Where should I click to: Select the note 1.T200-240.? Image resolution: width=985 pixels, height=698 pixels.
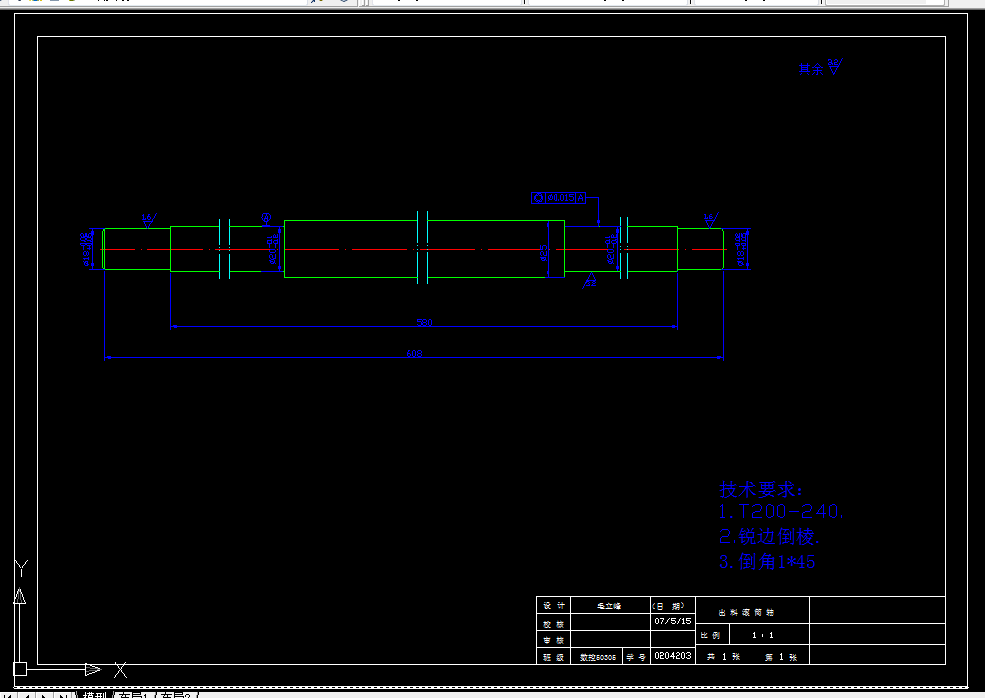pos(781,512)
